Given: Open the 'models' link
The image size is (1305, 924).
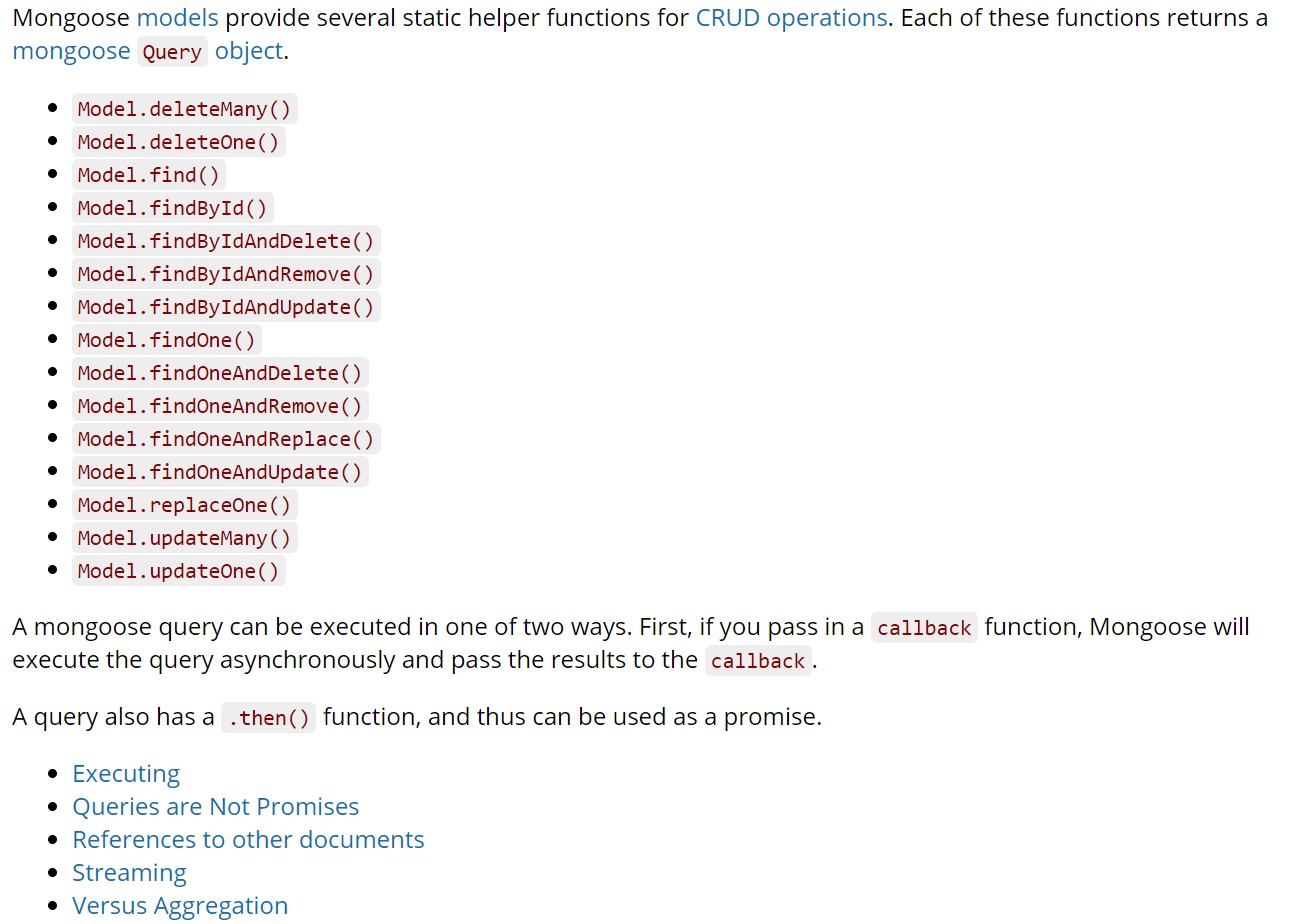Looking at the screenshot, I should point(177,18).
